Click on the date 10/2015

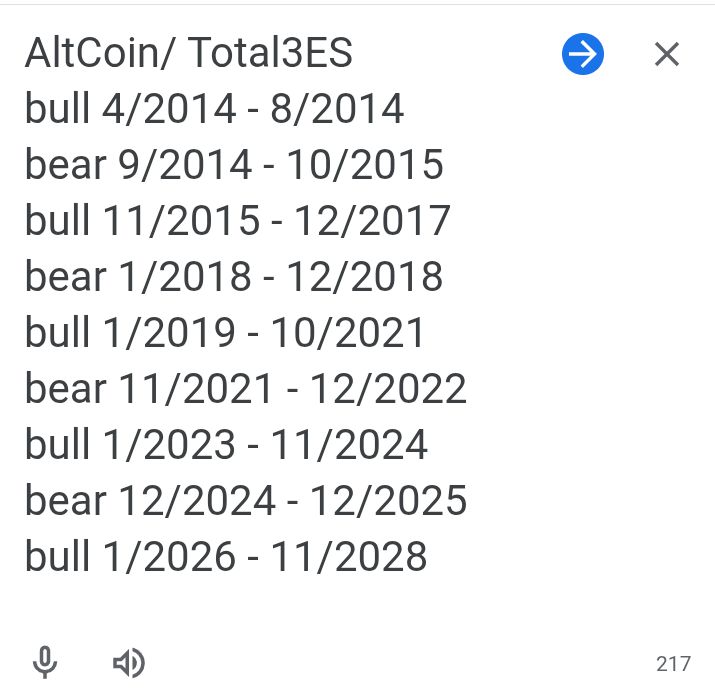point(364,165)
